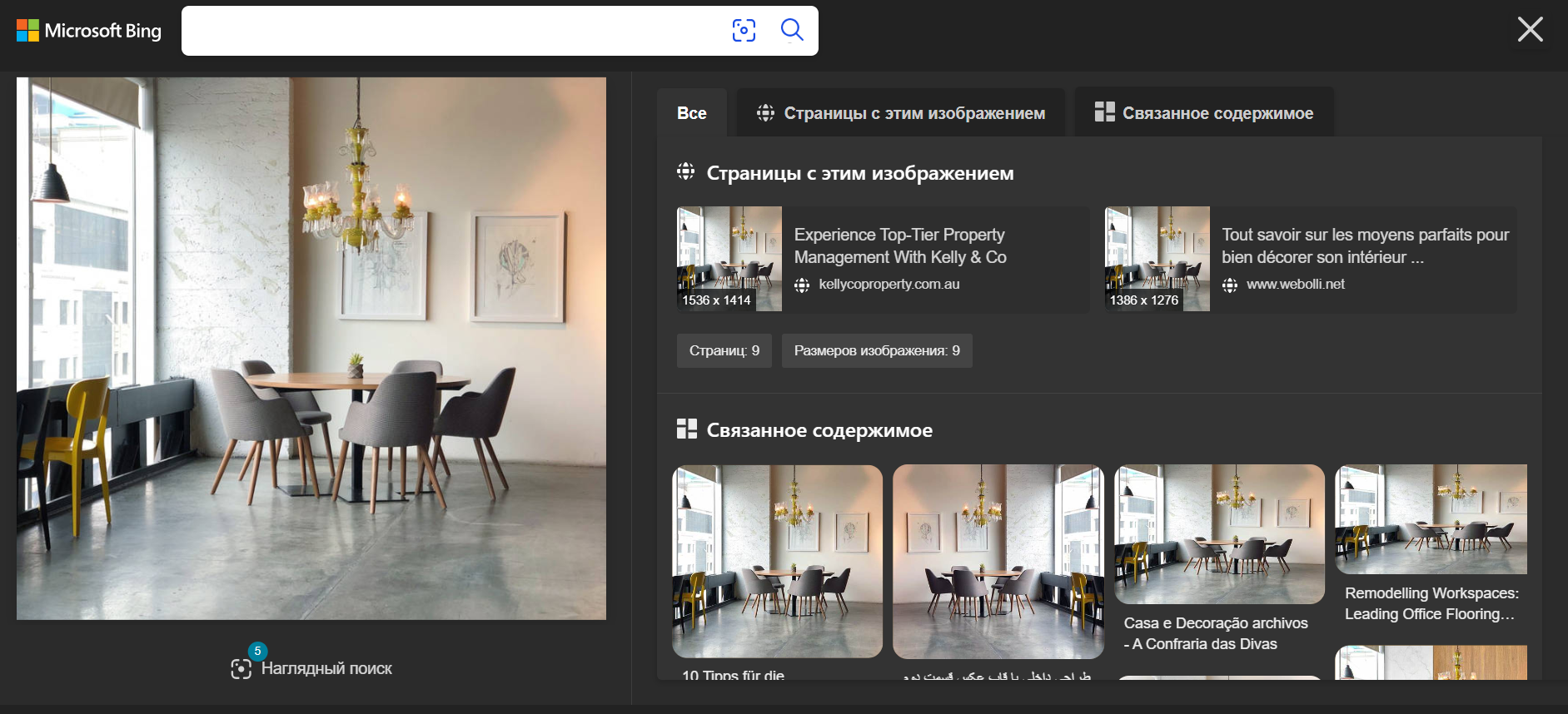
Task: Open Страницы с этим изображением tab
Action: point(900,112)
